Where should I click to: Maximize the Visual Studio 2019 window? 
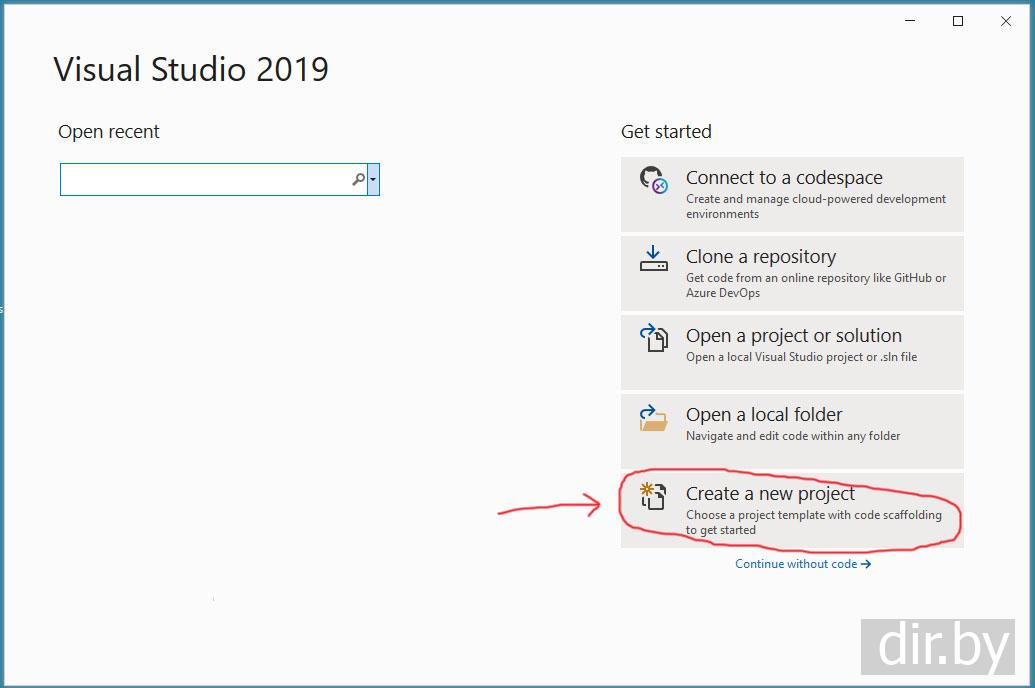tap(958, 21)
